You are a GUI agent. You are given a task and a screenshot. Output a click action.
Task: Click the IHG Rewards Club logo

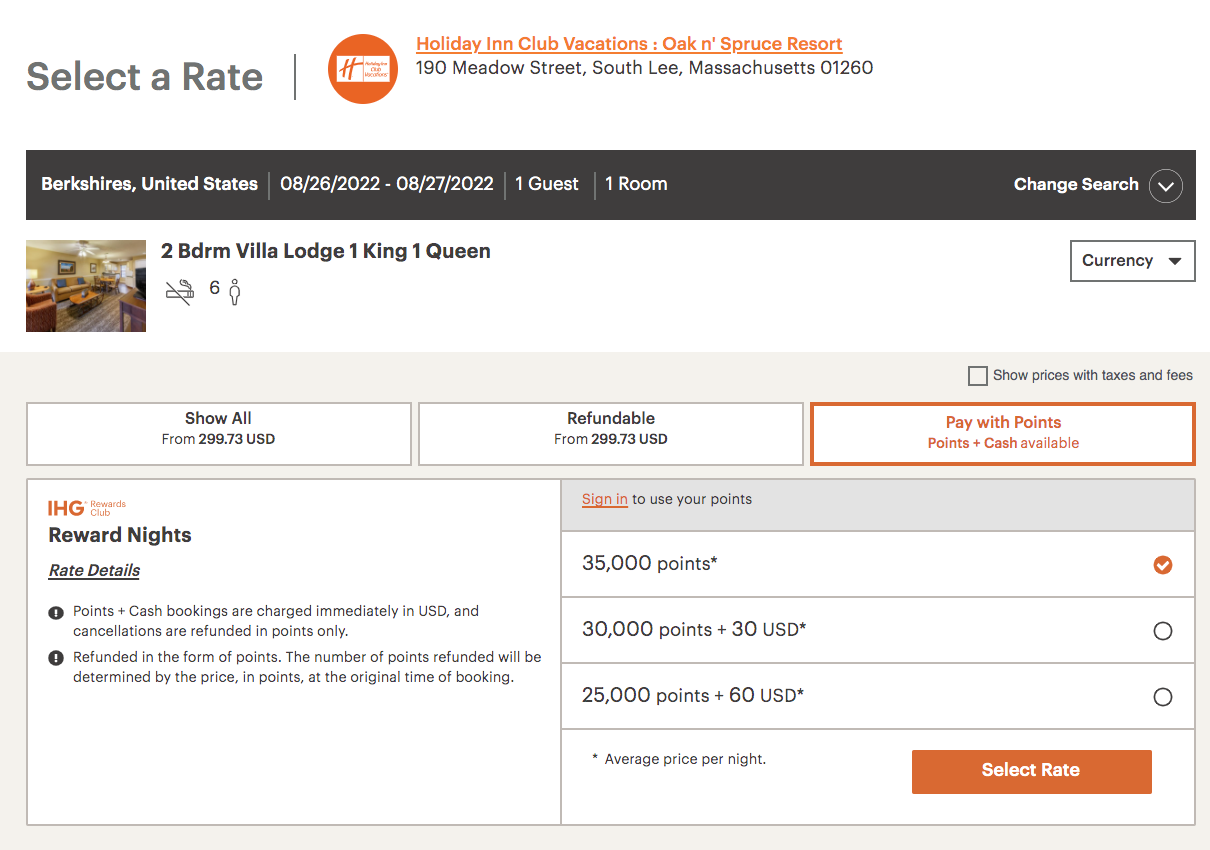coord(87,508)
